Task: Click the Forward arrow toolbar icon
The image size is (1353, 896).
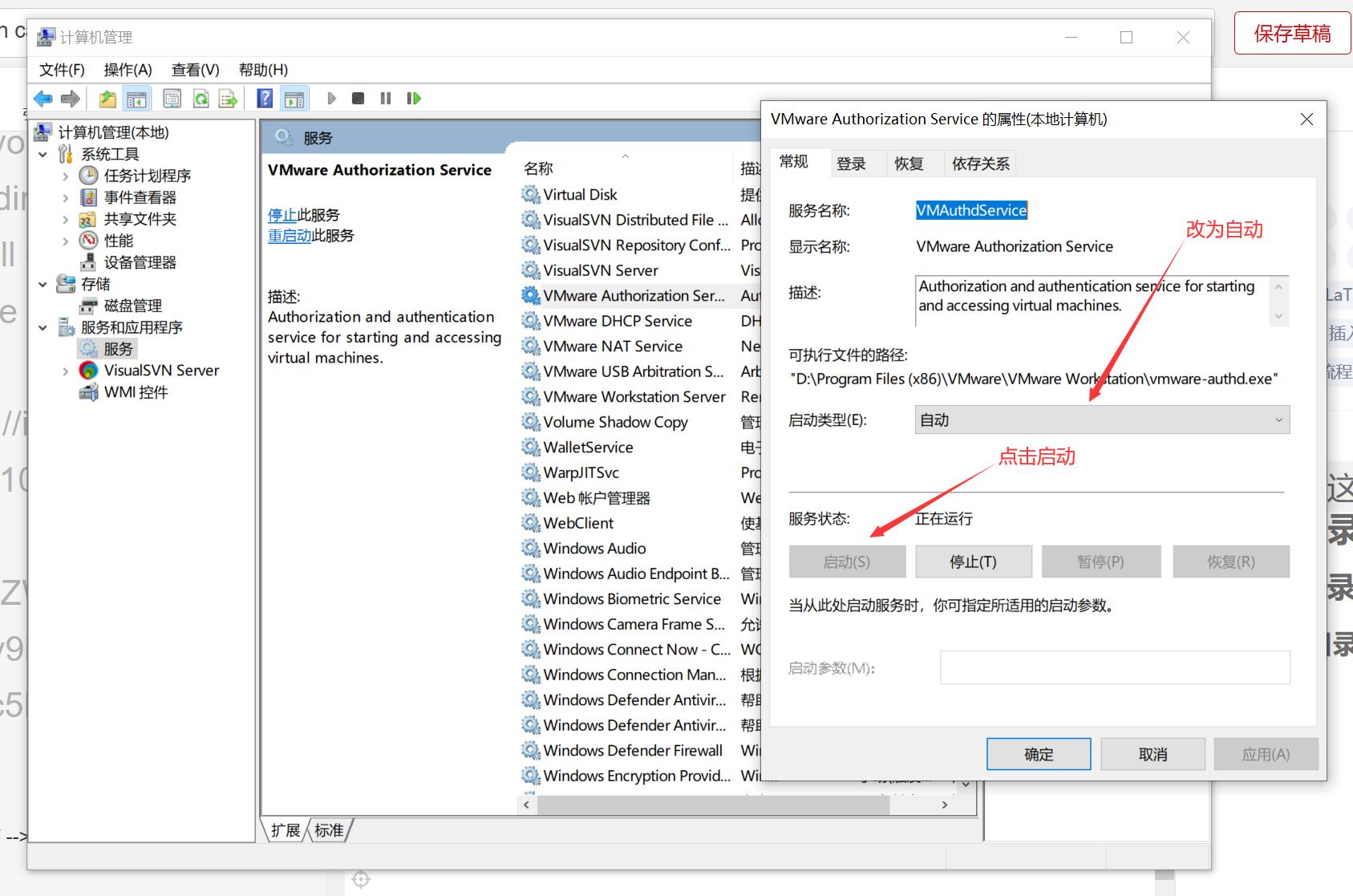Action: tap(71, 99)
